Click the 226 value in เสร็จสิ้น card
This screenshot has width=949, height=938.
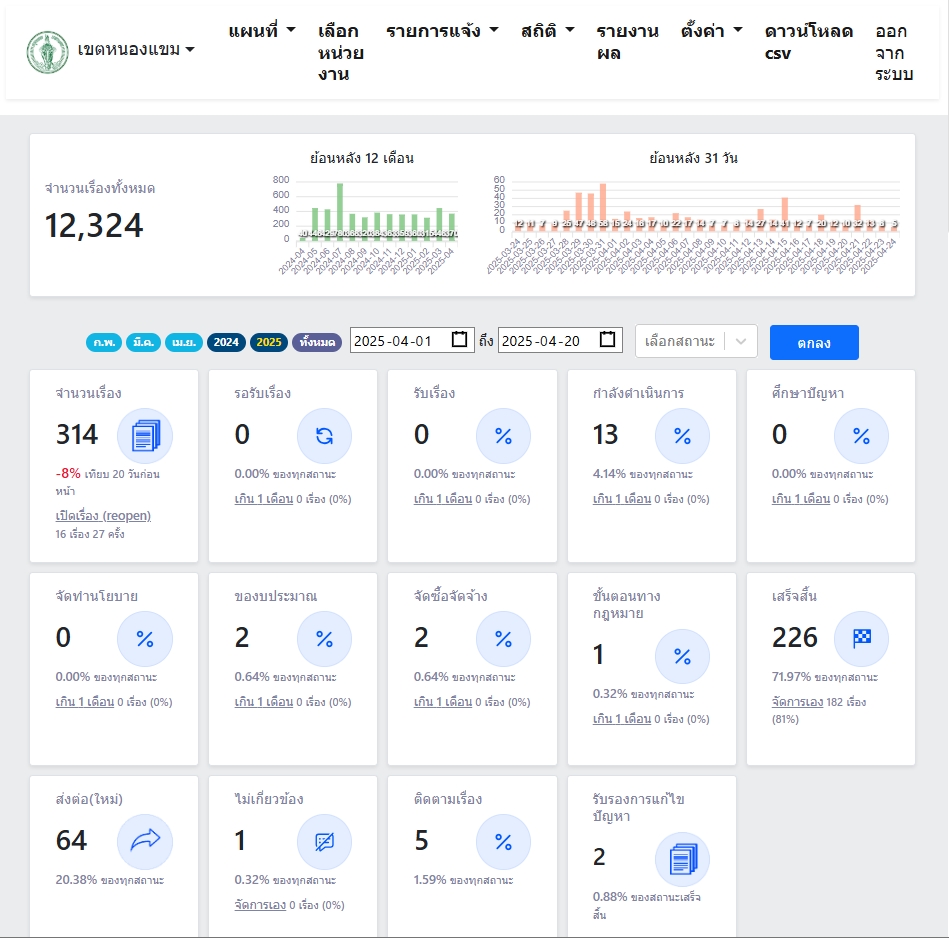(x=795, y=638)
